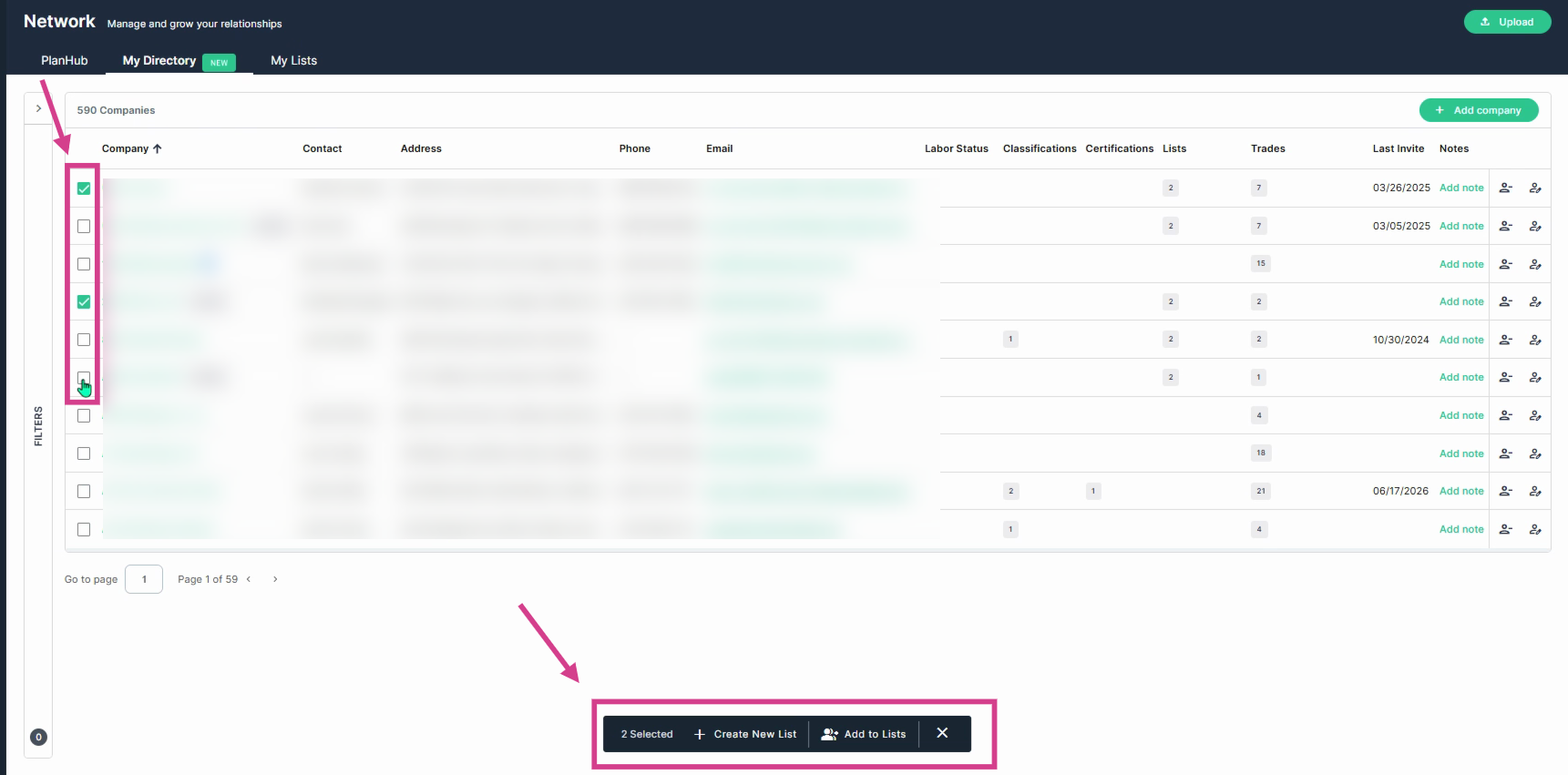The image size is (1568, 775).
Task: Click Create New List in selection bar
Action: pyautogui.click(x=745, y=734)
